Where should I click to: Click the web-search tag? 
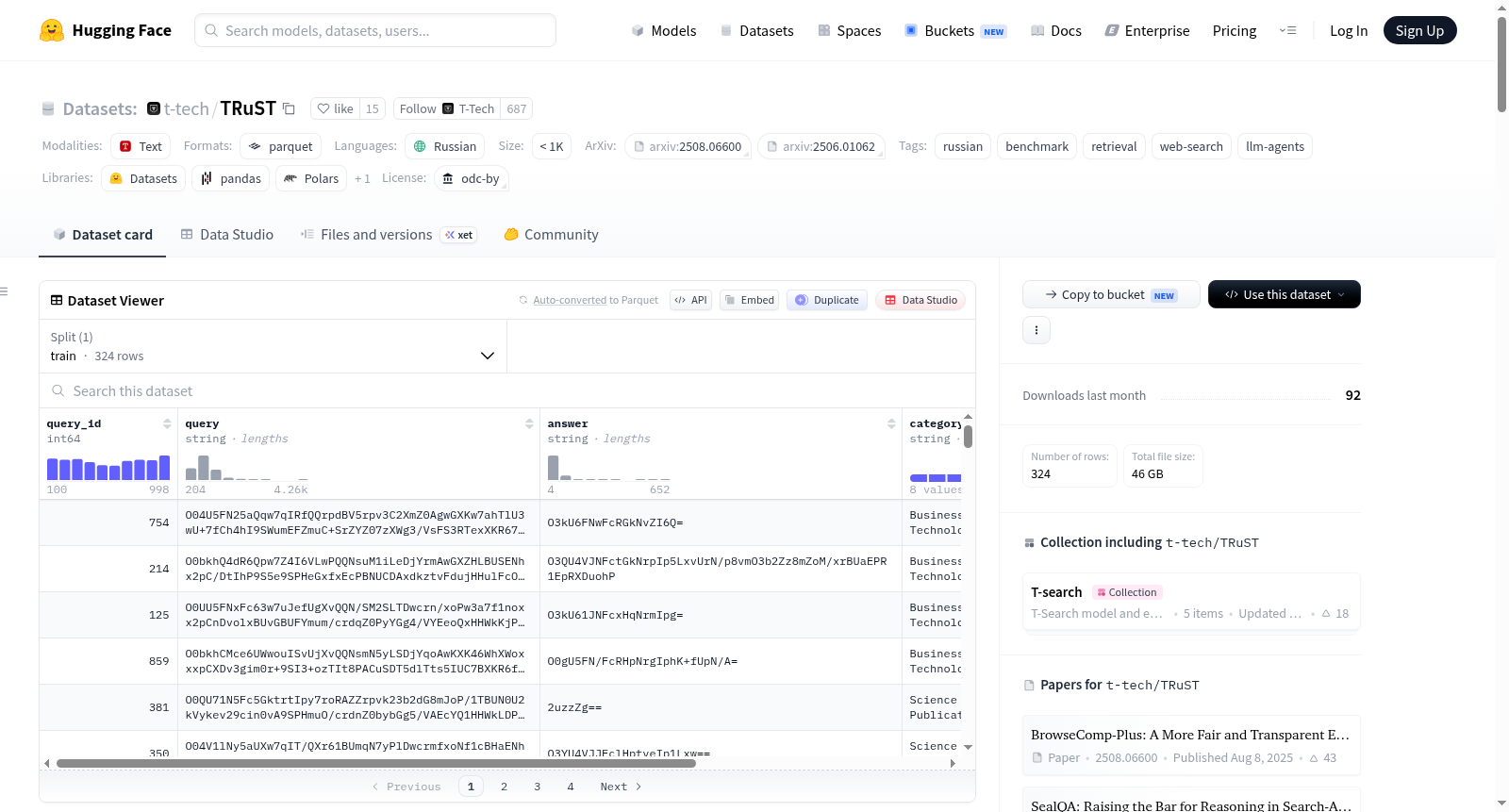point(1191,146)
